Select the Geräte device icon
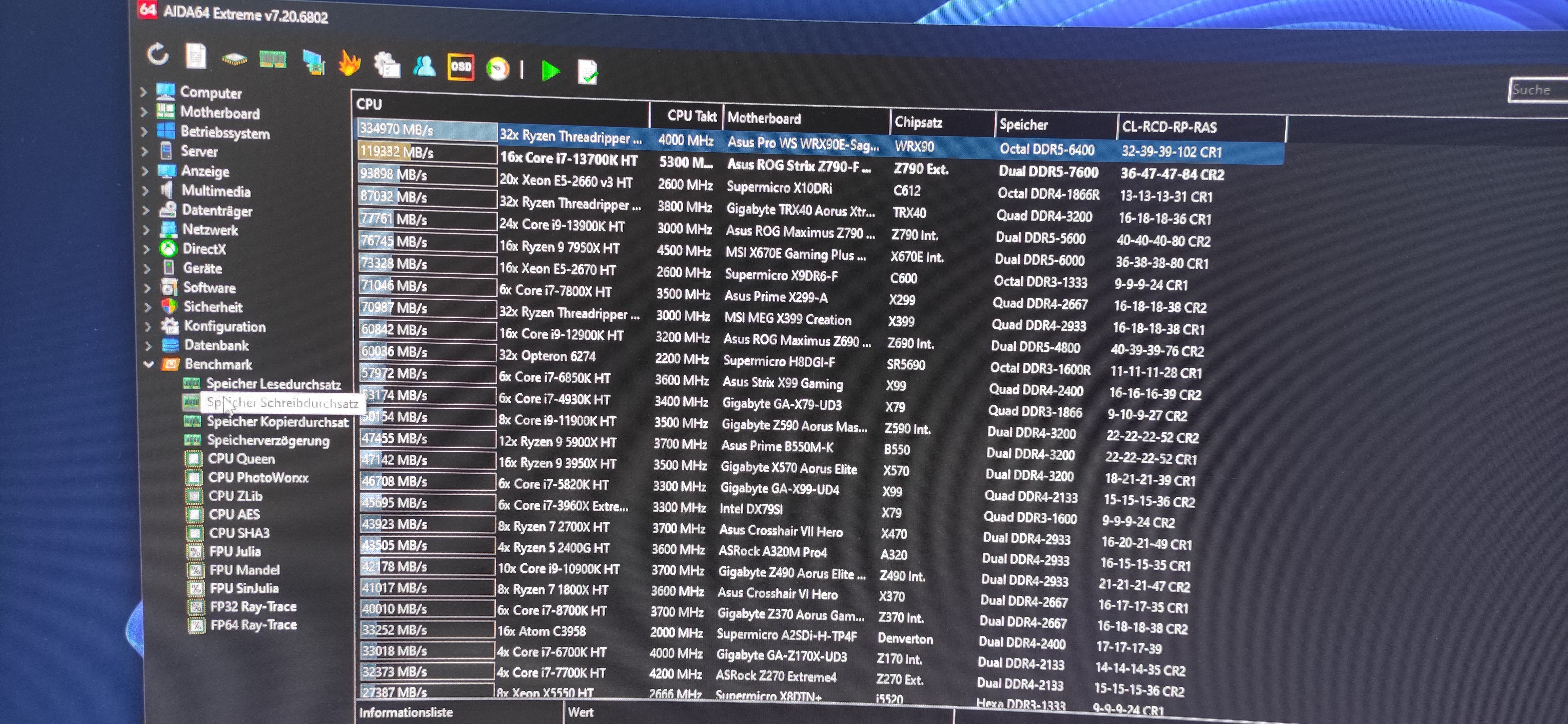The image size is (1568, 724). coord(169,268)
